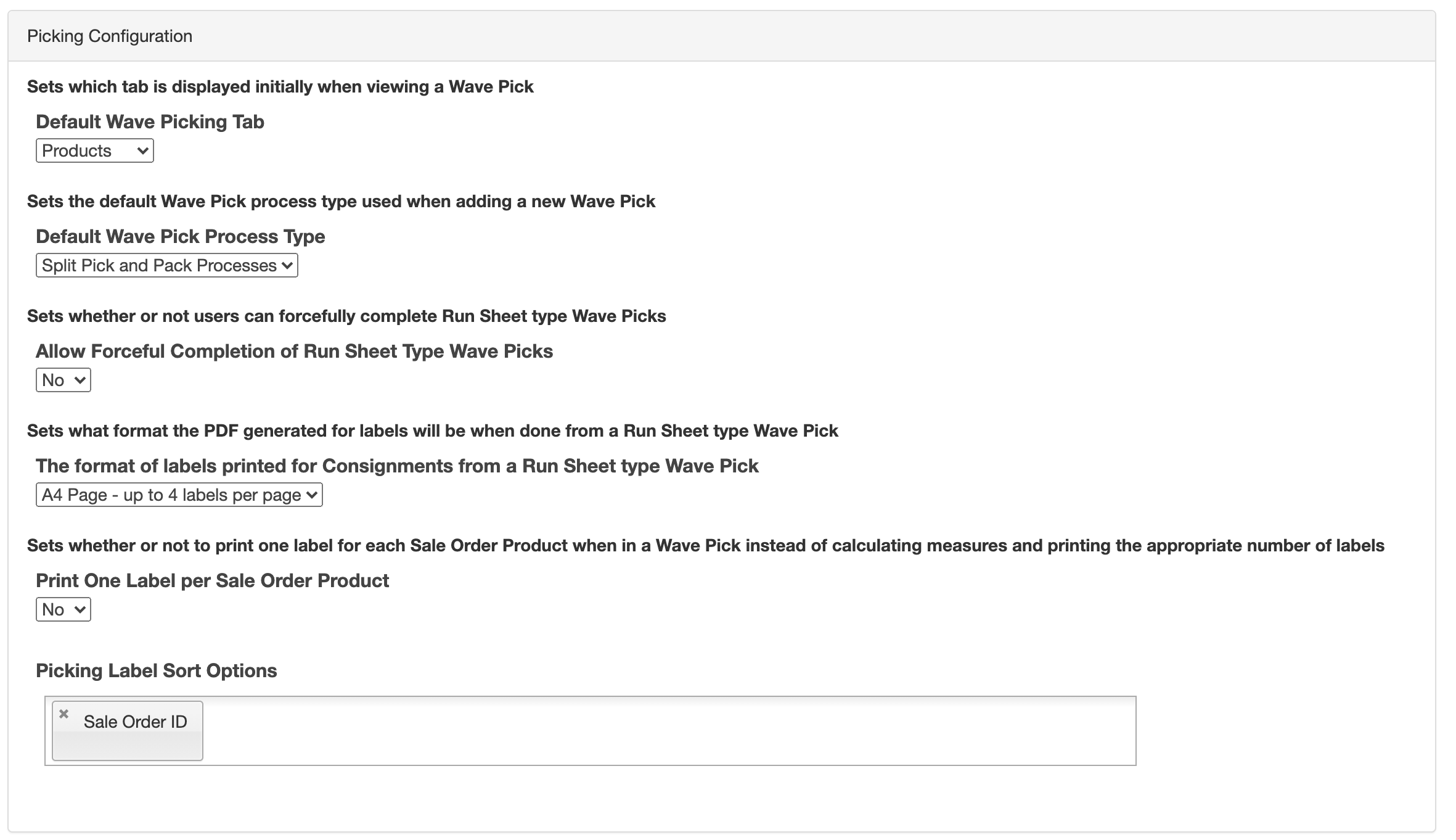Viewport: 1456px width, 840px height.
Task: Click the Default Wave Picking Tab label
Action: click(x=150, y=121)
